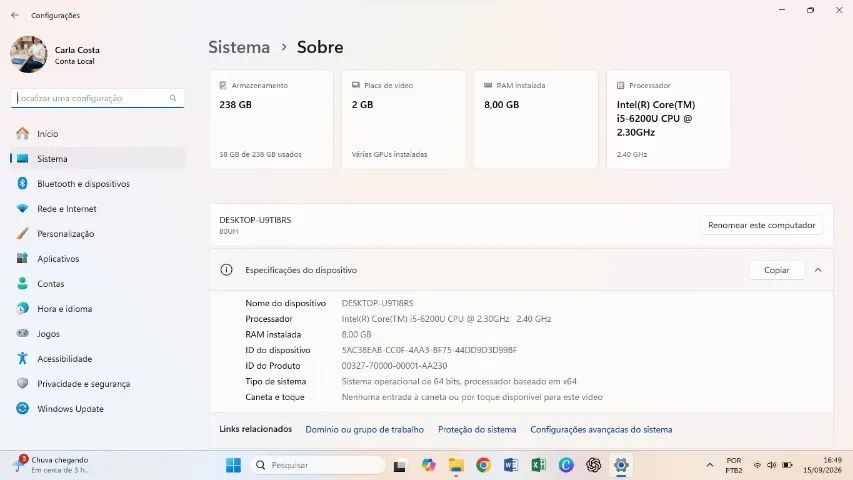Click the Caneta e toque value text
The image size is (853, 480).
coord(472,397)
